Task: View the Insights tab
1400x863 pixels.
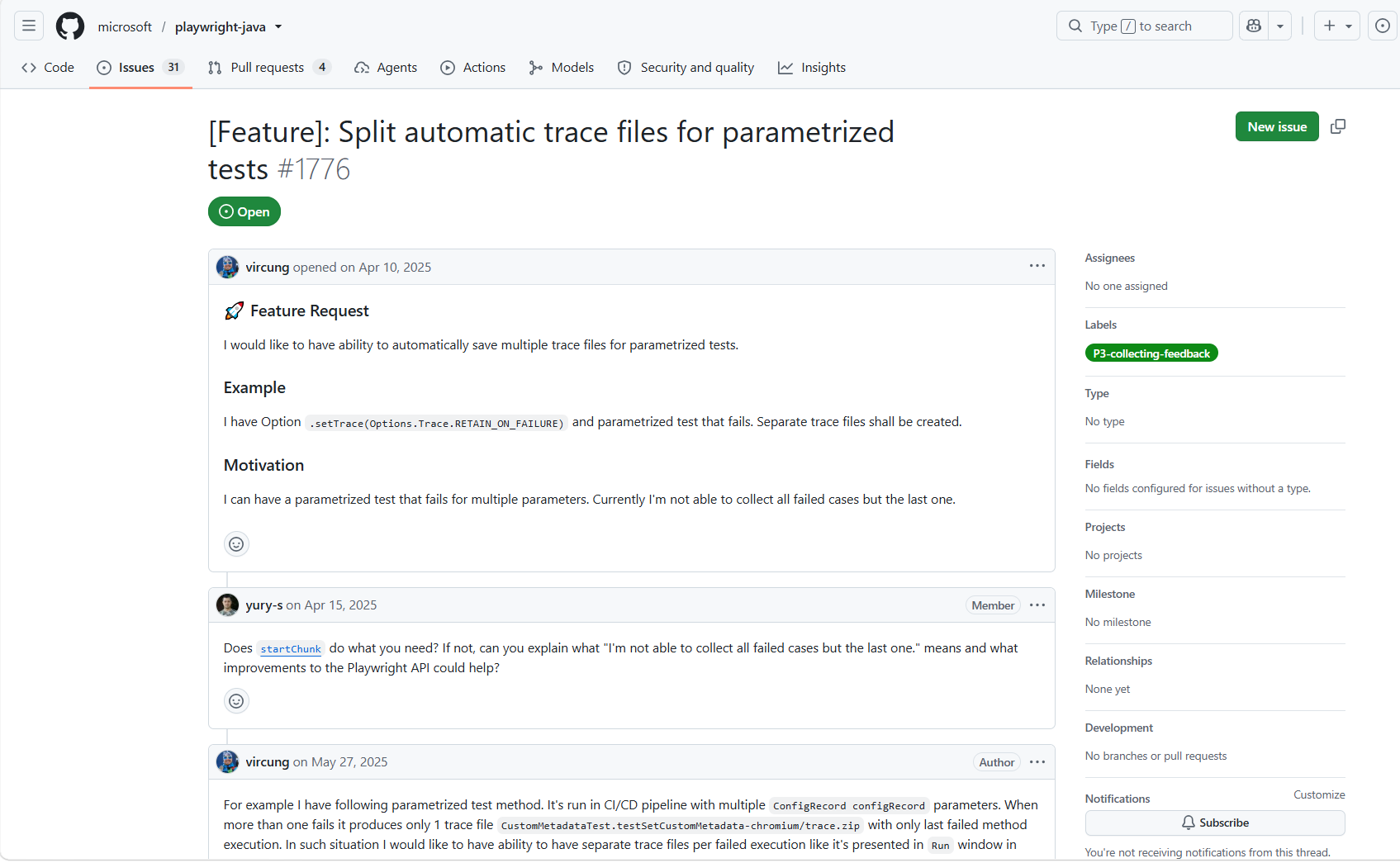Action: pos(812,68)
